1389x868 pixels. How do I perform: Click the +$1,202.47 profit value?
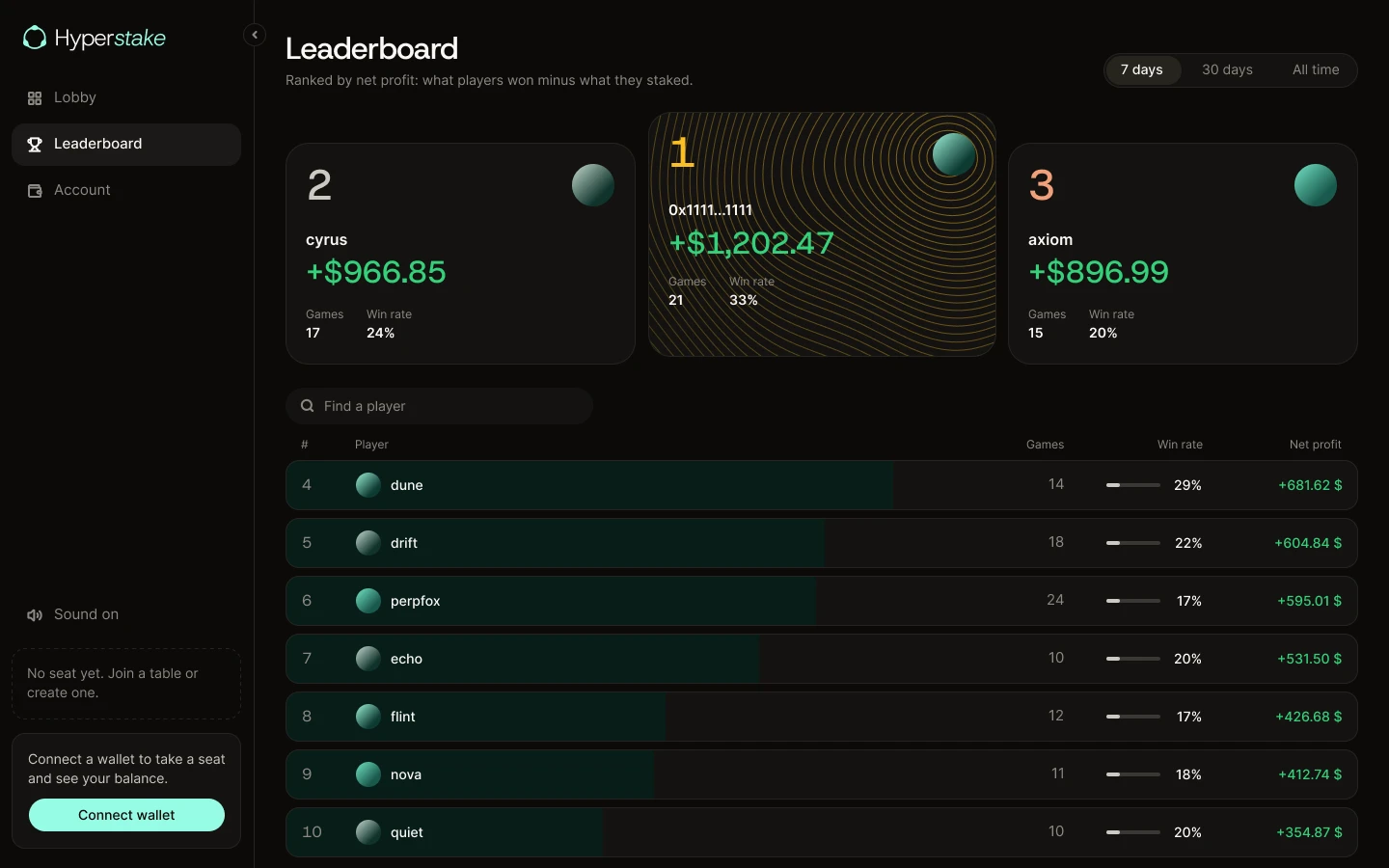pos(751,242)
